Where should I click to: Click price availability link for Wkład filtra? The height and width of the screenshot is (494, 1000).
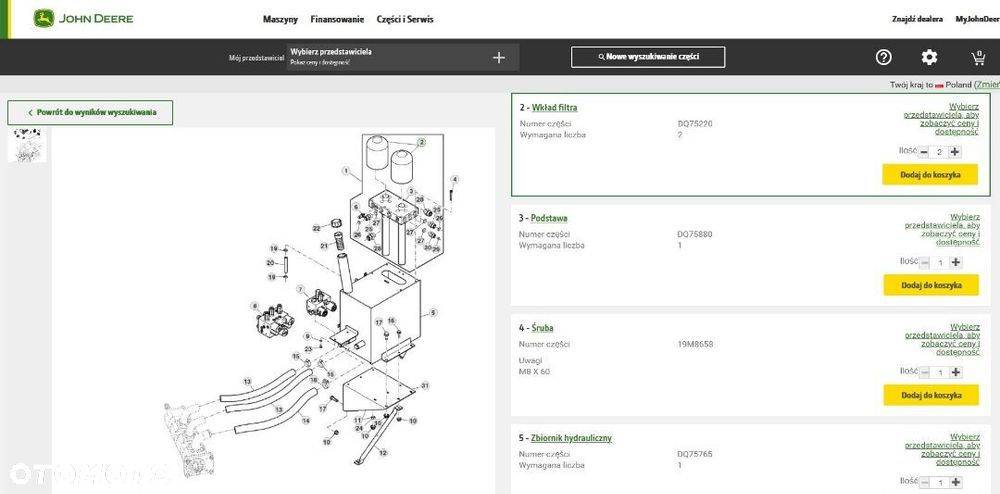(941, 119)
